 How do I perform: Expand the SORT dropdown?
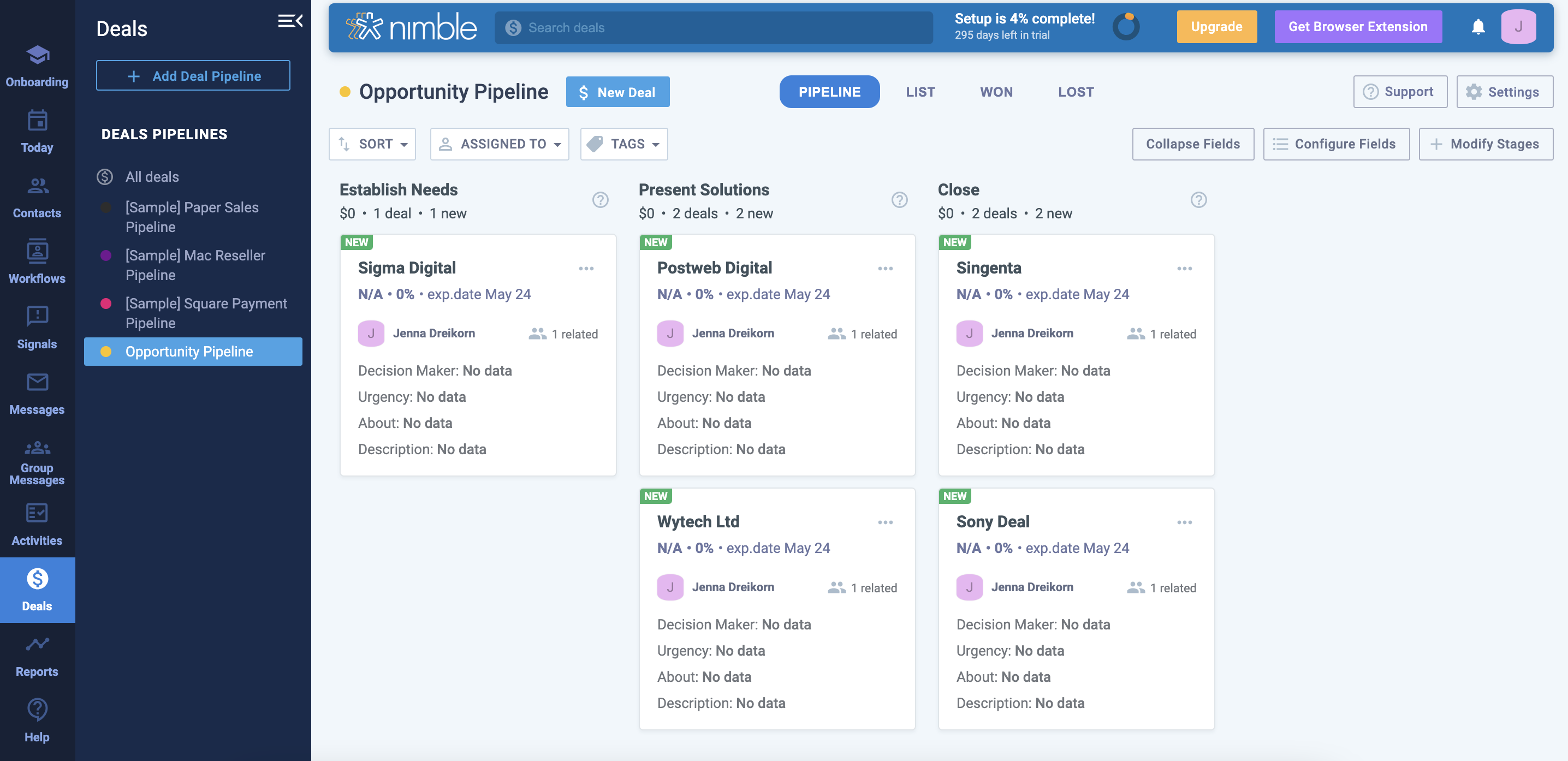372,144
